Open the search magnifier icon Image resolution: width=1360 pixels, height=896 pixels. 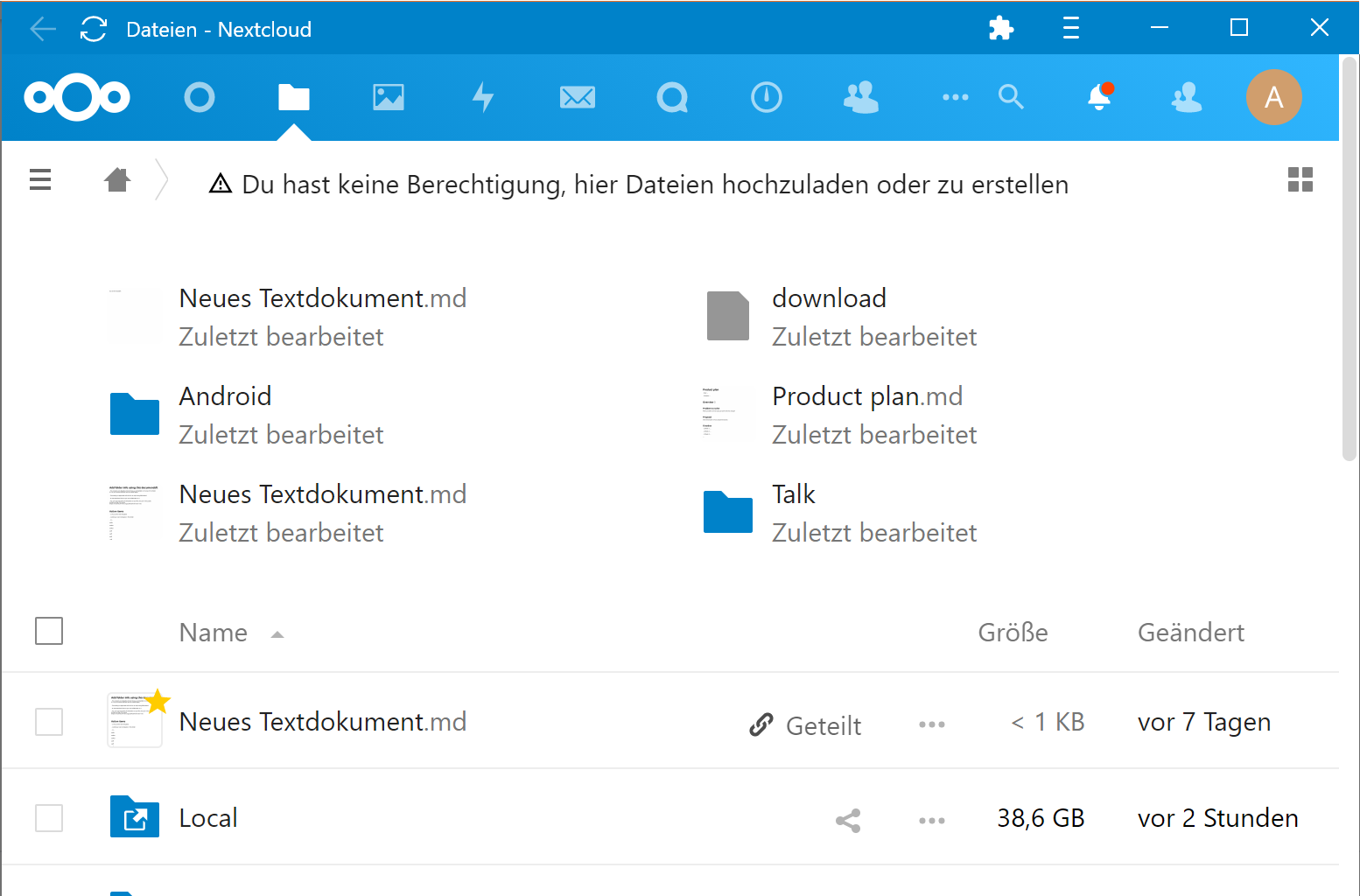1011,97
